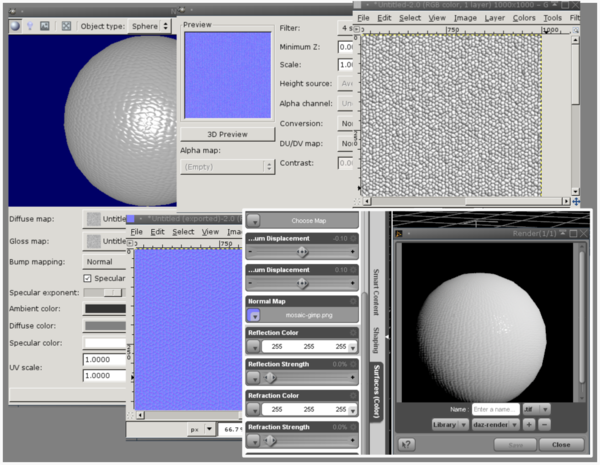The image size is (600, 465).
Task: Click scroll-up arrow in top-right GIMP window
Action: pyautogui.click(x=575, y=40)
